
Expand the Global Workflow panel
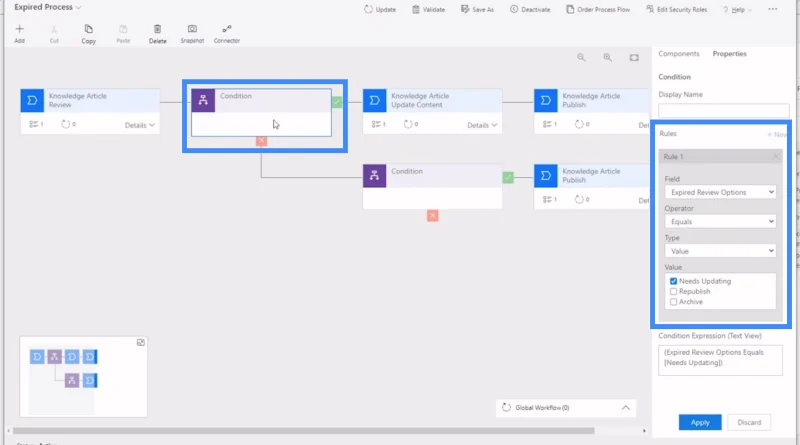[626, 408]
